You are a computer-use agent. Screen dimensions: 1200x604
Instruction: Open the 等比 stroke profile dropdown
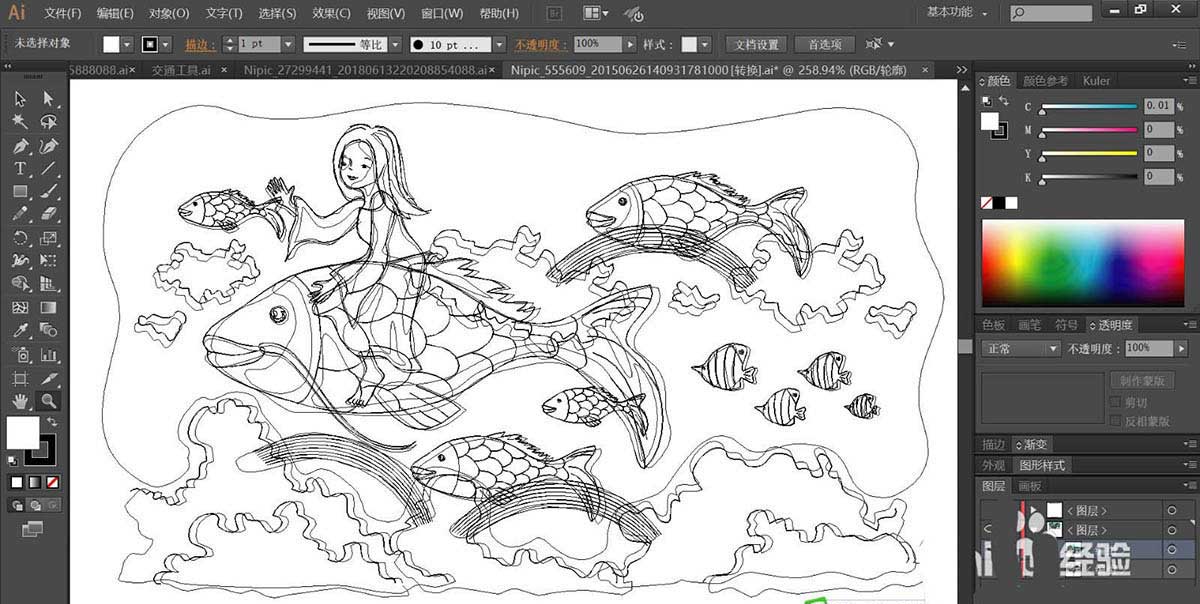click(394, 45)
